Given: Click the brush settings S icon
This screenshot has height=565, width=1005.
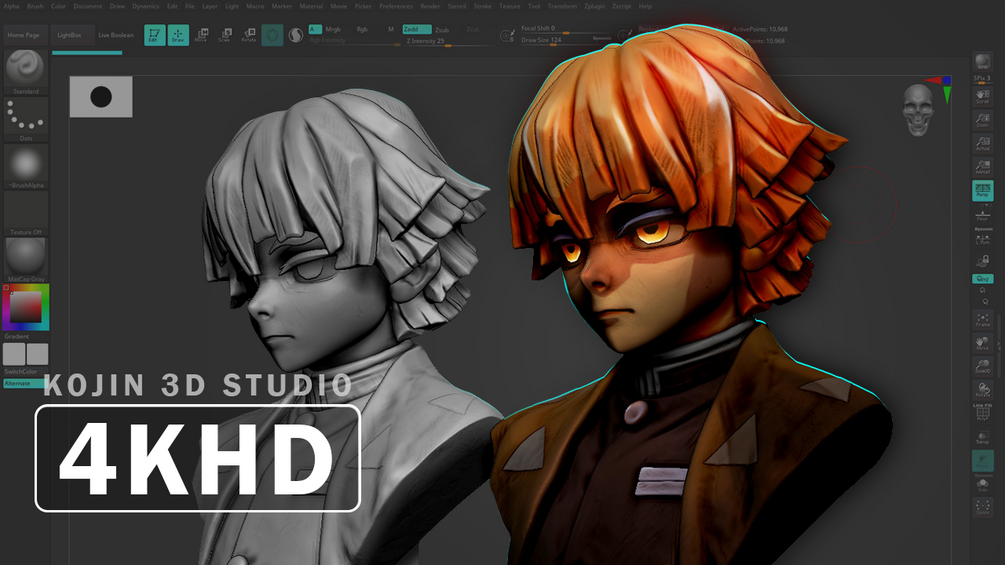Looking at the screenshot, I should [x=507, y=36].
